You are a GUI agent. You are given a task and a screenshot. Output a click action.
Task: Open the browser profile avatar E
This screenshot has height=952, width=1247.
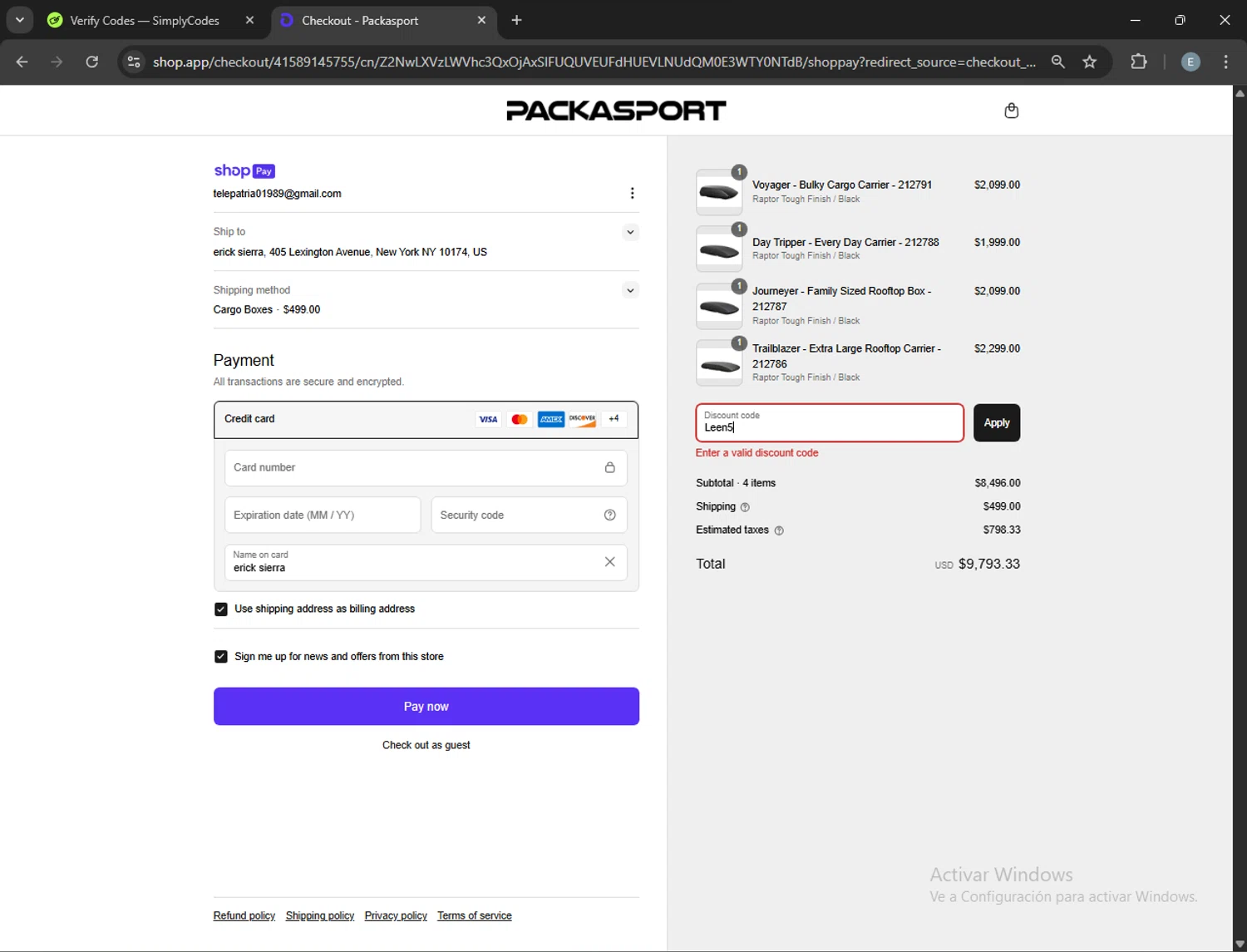point(1190,62)
